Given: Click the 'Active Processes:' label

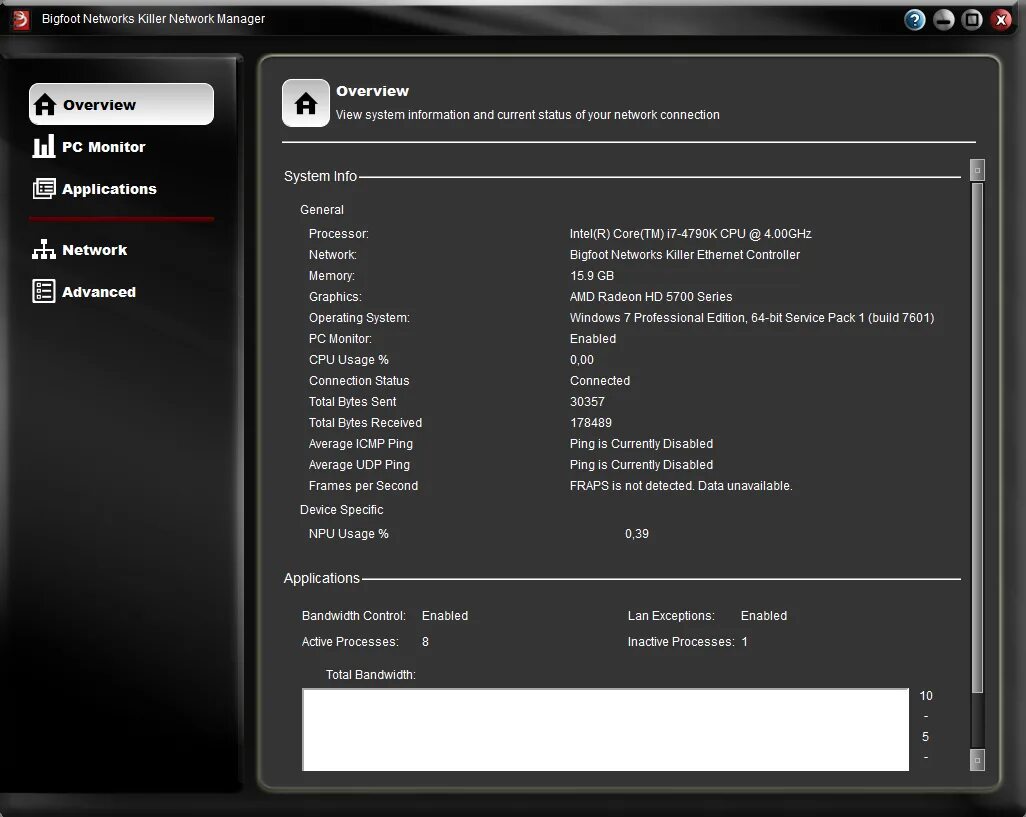Looking at the screenshot, I should [x=349, y=642].
